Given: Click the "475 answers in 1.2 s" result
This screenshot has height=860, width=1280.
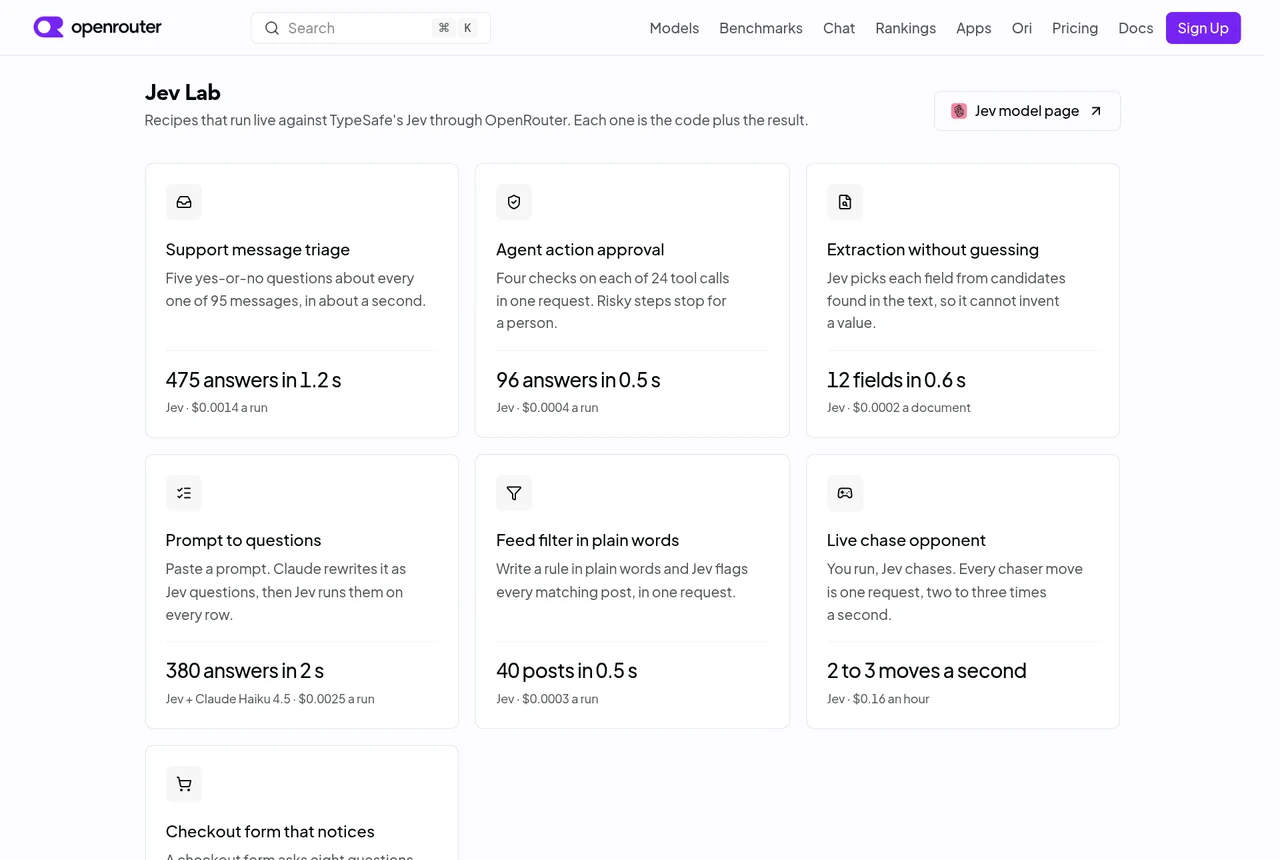Looking at the screenshot, I should [253, 380].
